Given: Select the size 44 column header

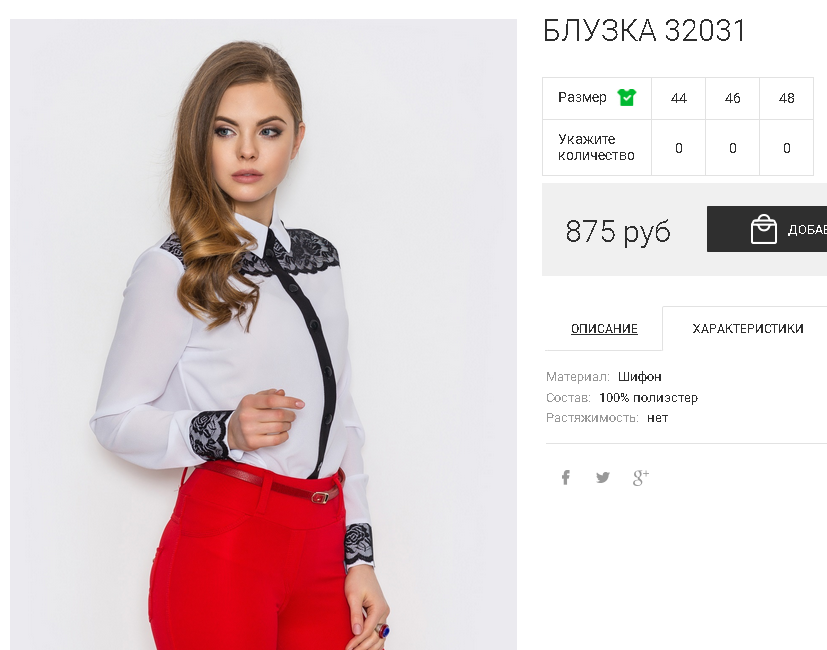Looking at the screenshot, I should pyautogui.click(x=678, y=98).
